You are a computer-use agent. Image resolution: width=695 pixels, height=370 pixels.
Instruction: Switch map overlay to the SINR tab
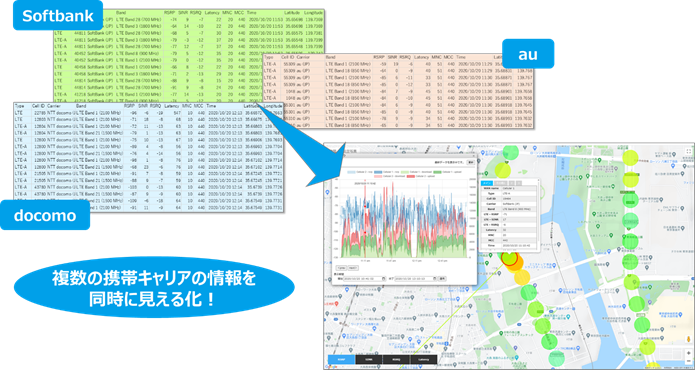point(369,359)
